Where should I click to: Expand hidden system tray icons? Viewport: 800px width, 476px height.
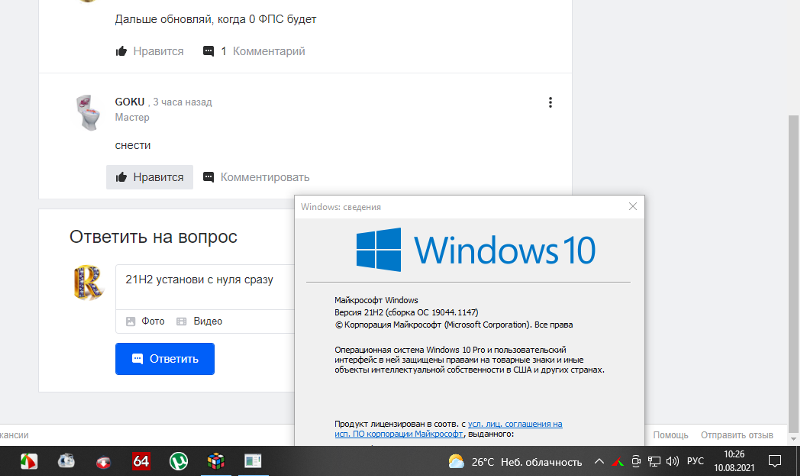tap(599, 462)
